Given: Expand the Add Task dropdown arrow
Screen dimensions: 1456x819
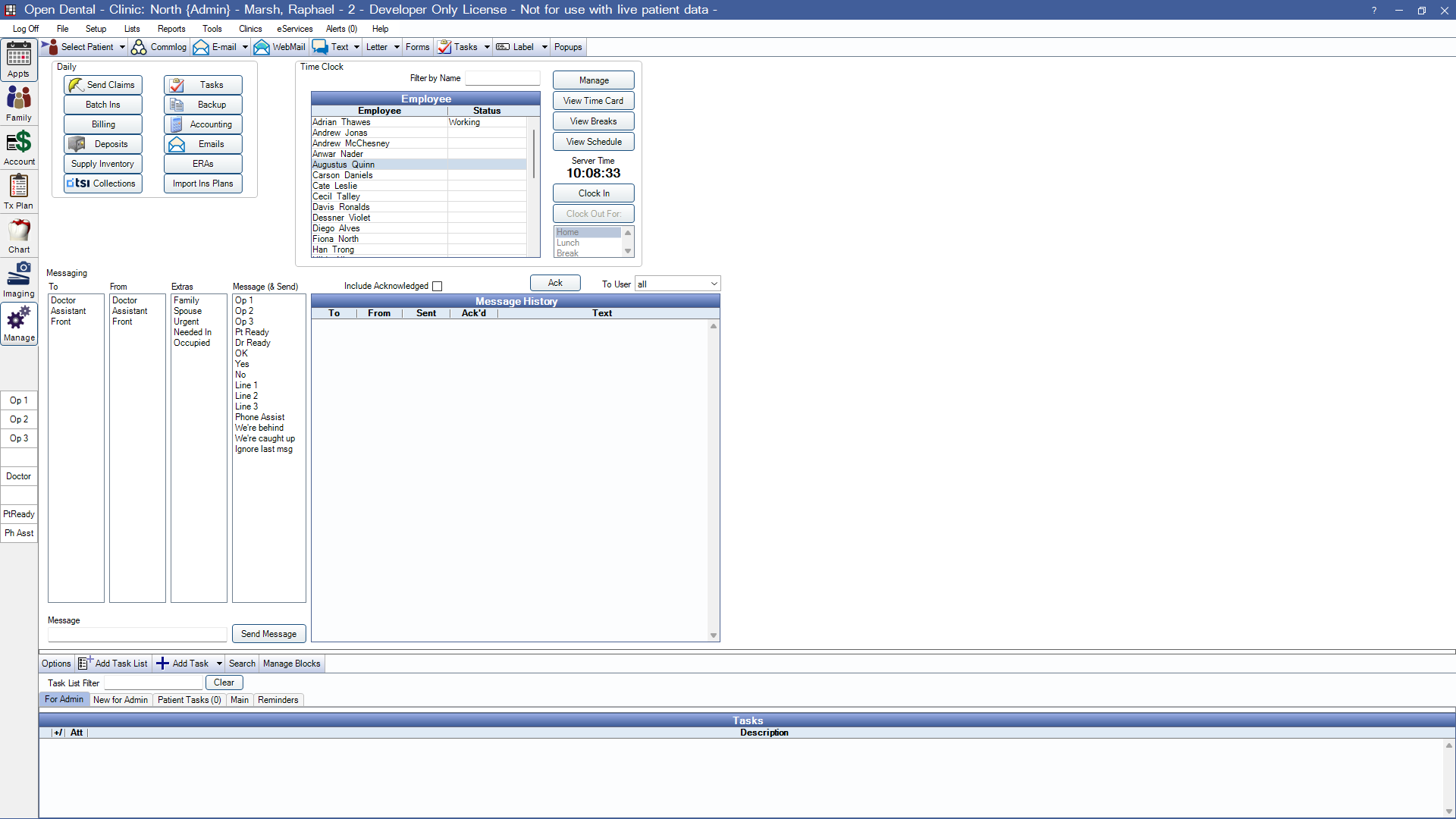Looking at the screenshot, I should (x=219, y=664).
